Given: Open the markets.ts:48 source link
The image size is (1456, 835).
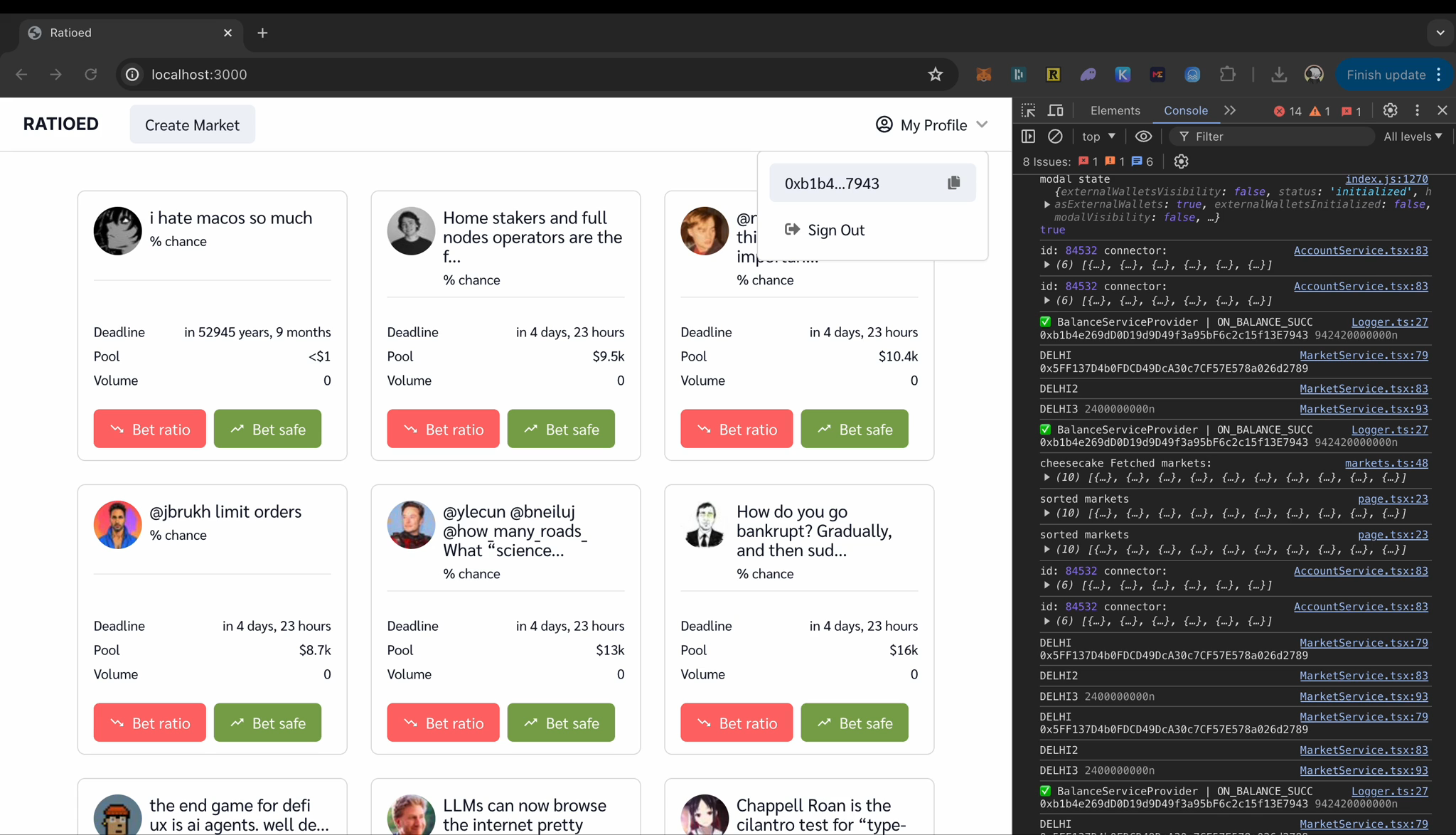Looking at the screenshot, I should tap(1386, 463).
